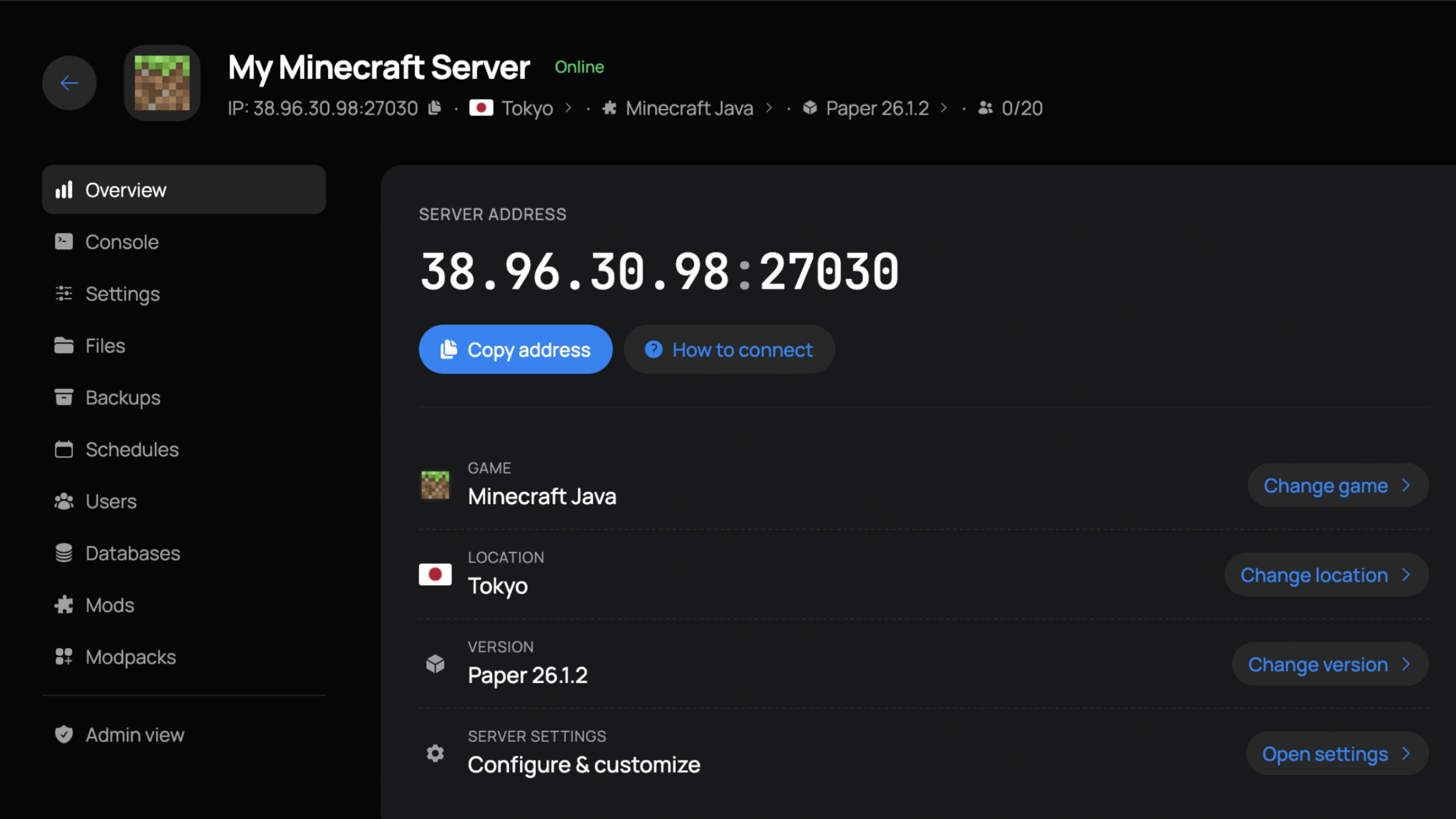The image size is (1456, 819).
Task: Expand the Tokyo location chevron in header
Action: tap(568, 107)
